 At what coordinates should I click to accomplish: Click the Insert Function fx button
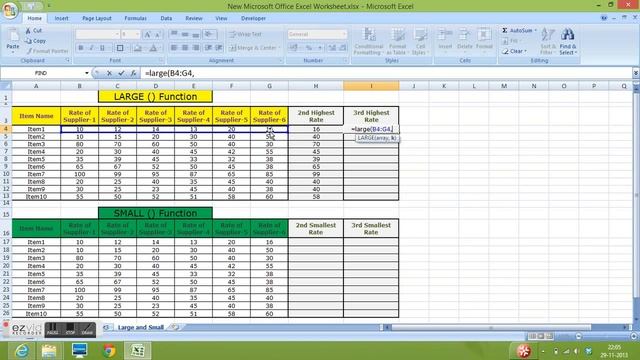coord(133,73)
